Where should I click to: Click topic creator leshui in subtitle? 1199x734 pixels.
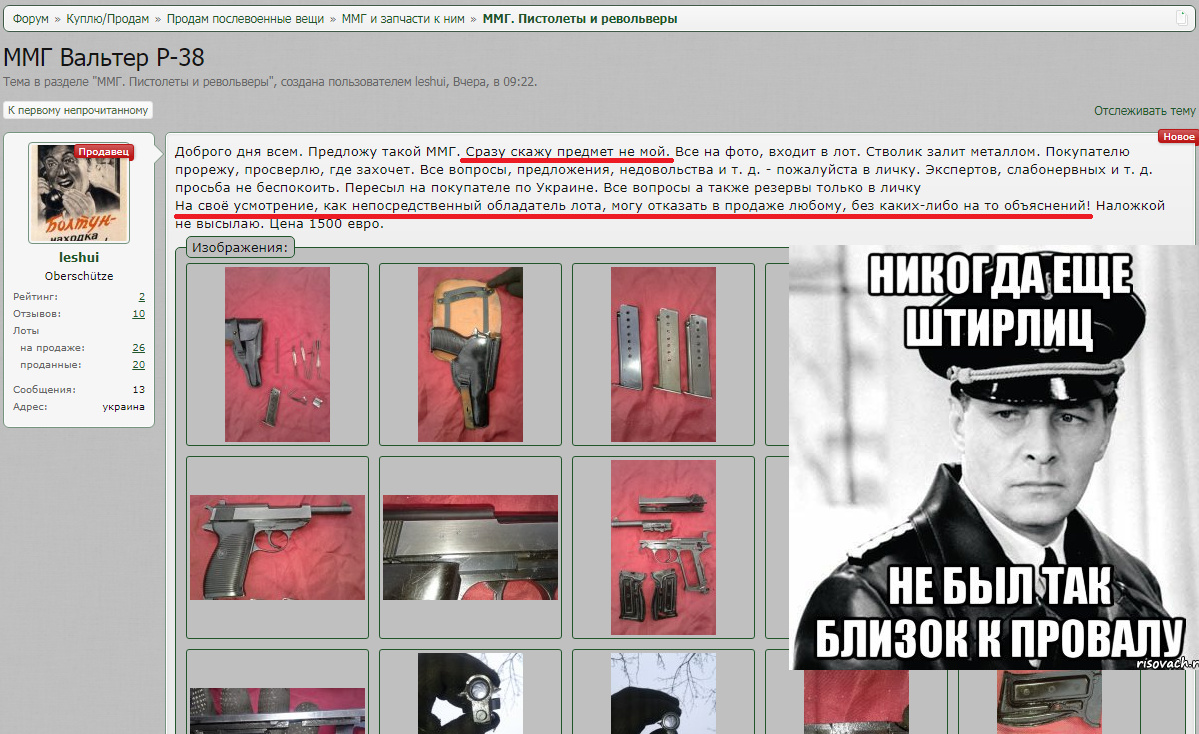coord(431,82)
